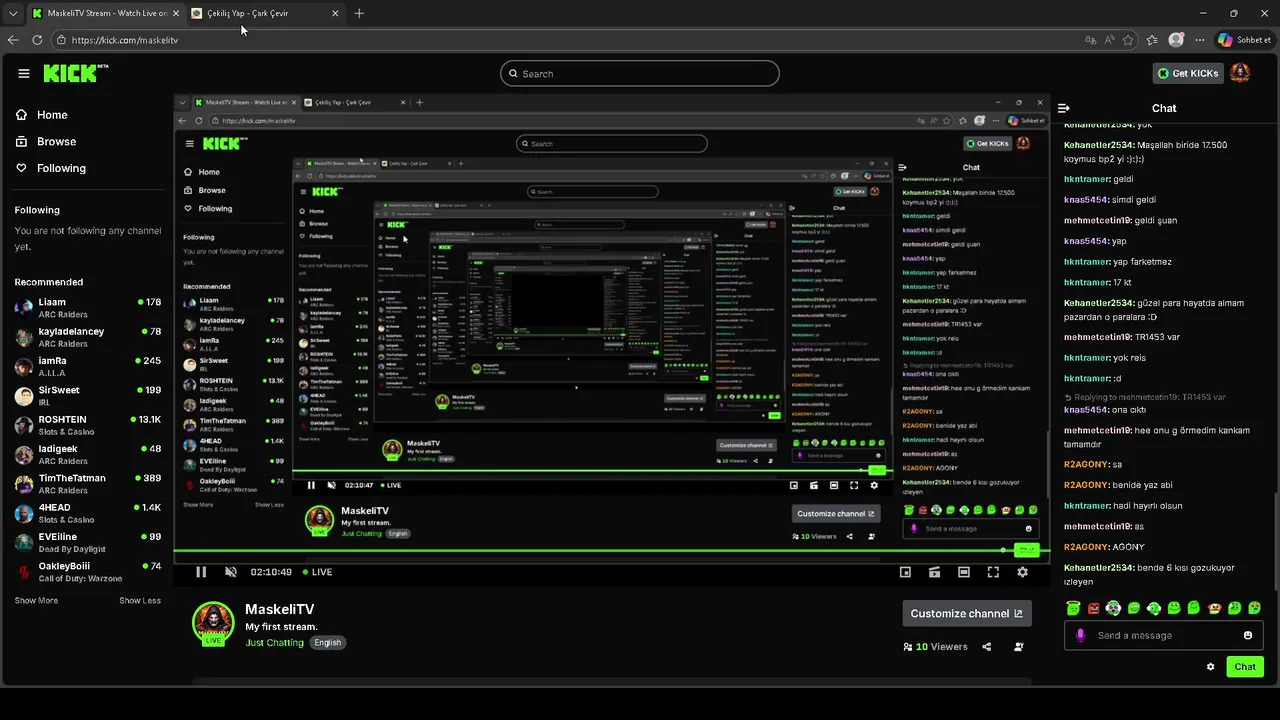Screen dimensions: 1280x720
Task: Click the 'MaskeliTV' channel name heading
Action: (280, 609)
